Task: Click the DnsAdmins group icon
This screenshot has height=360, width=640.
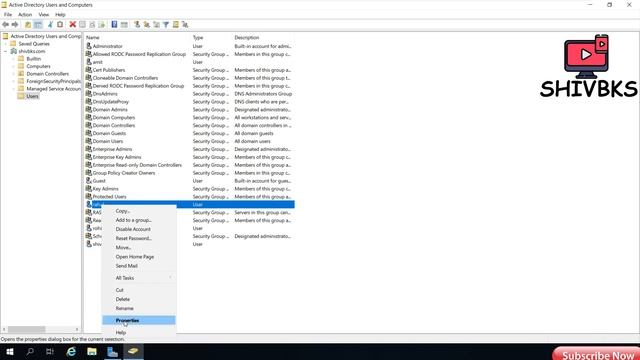Action: [89, 93]
